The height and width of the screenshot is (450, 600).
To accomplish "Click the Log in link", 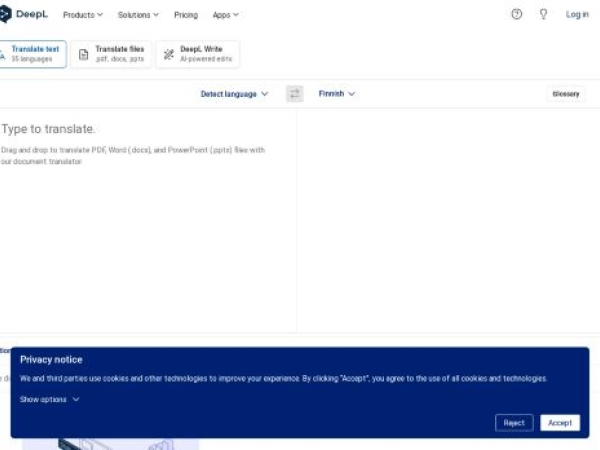I will tap(577, 15).
